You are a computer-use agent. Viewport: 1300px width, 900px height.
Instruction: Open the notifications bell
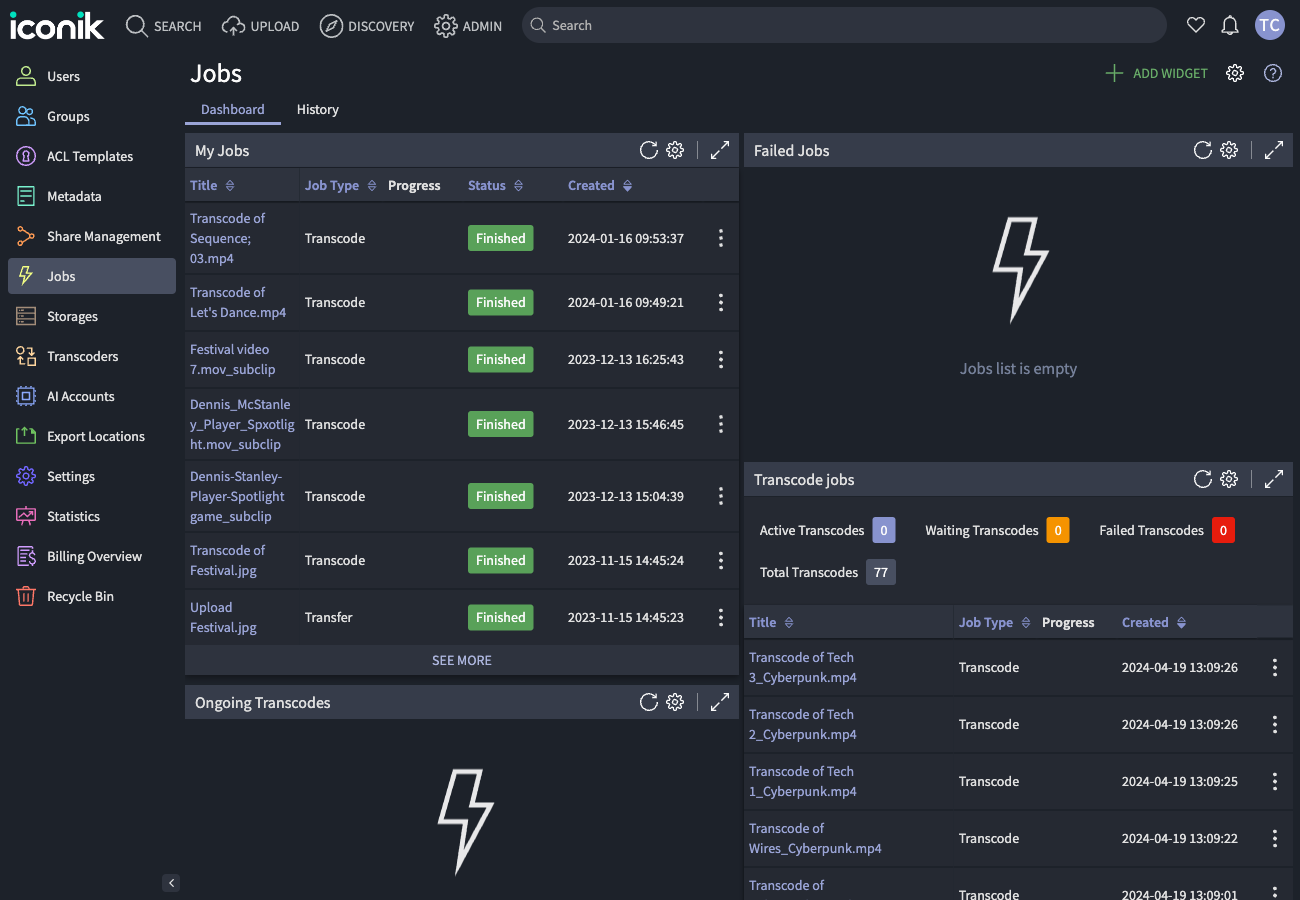coord(1230,25)
